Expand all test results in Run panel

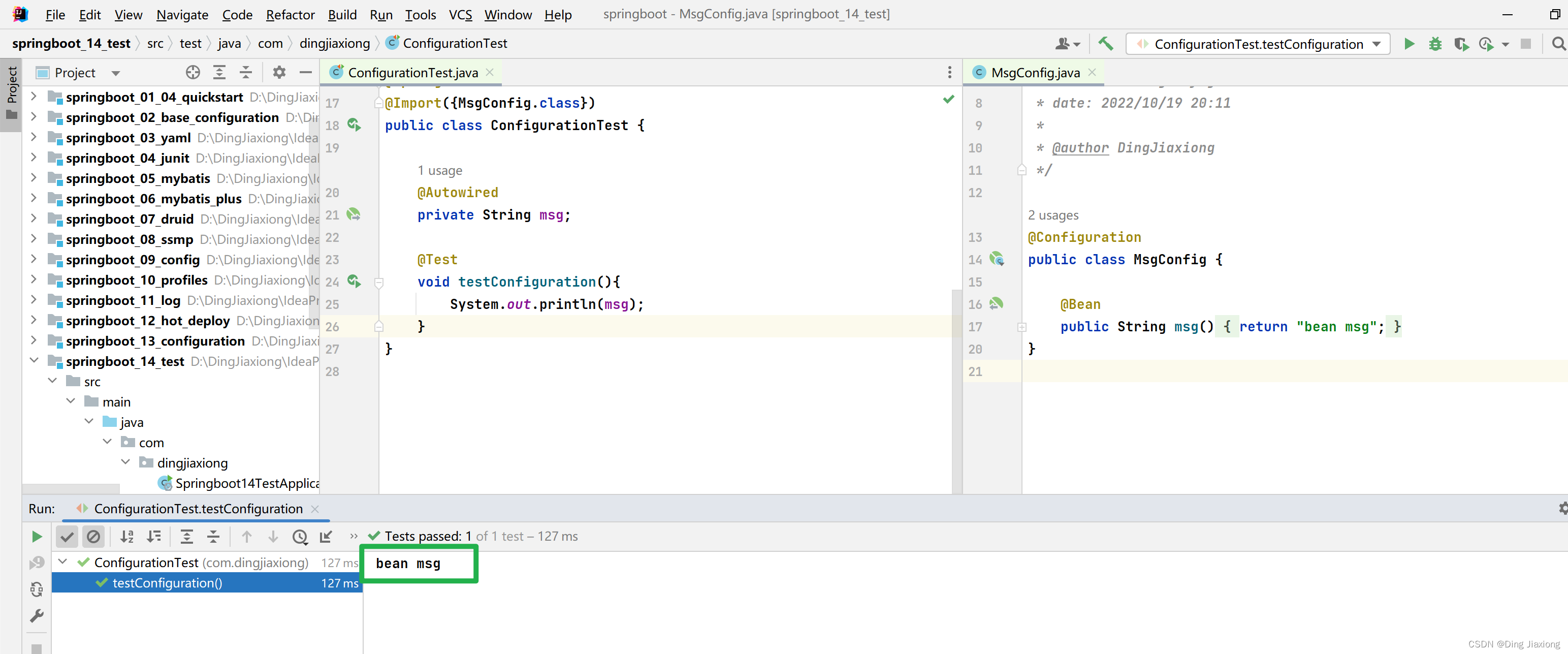point(186,537)
